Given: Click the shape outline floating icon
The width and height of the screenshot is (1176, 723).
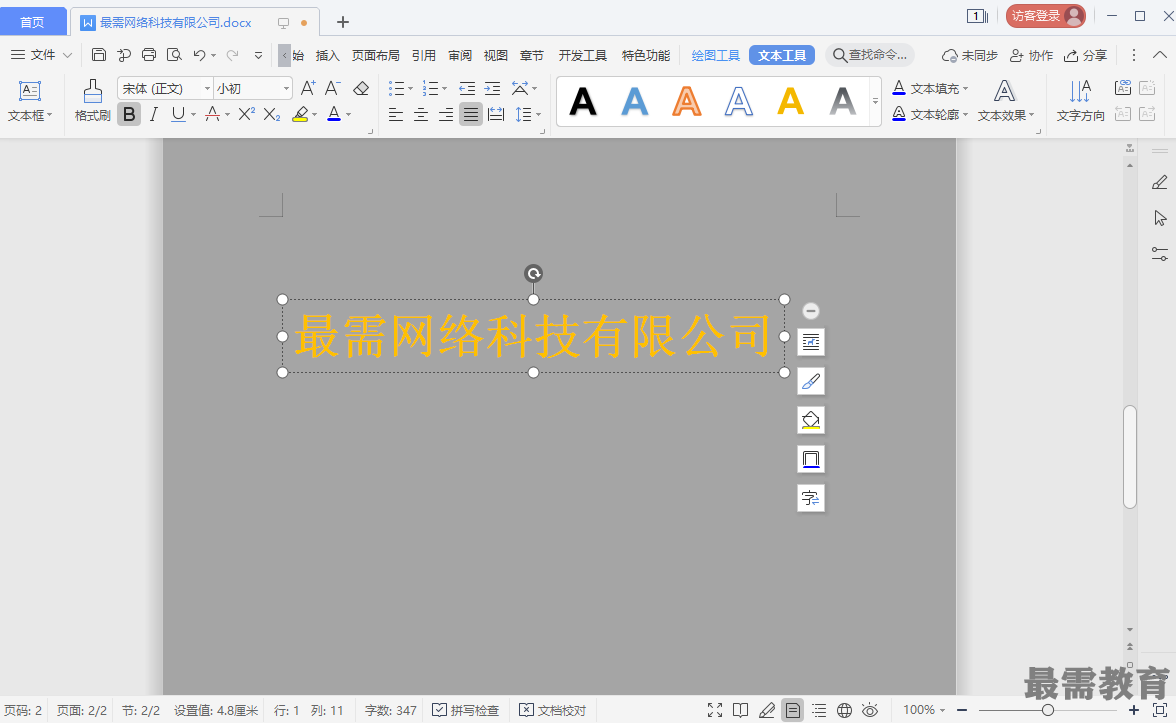Looking at the screenshot, I should (x=811, y=459).
